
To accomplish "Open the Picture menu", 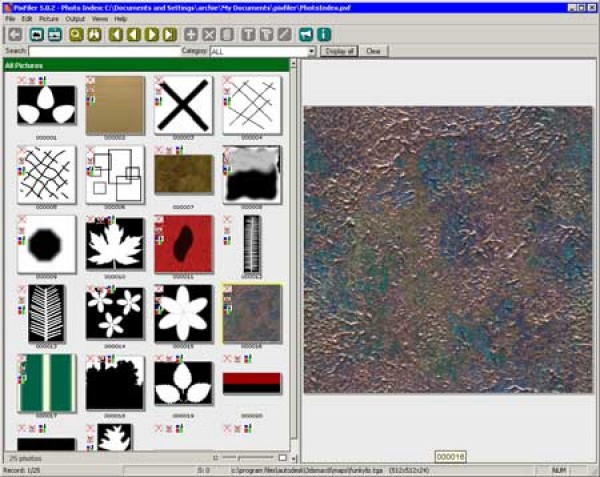I will point(49,19).
